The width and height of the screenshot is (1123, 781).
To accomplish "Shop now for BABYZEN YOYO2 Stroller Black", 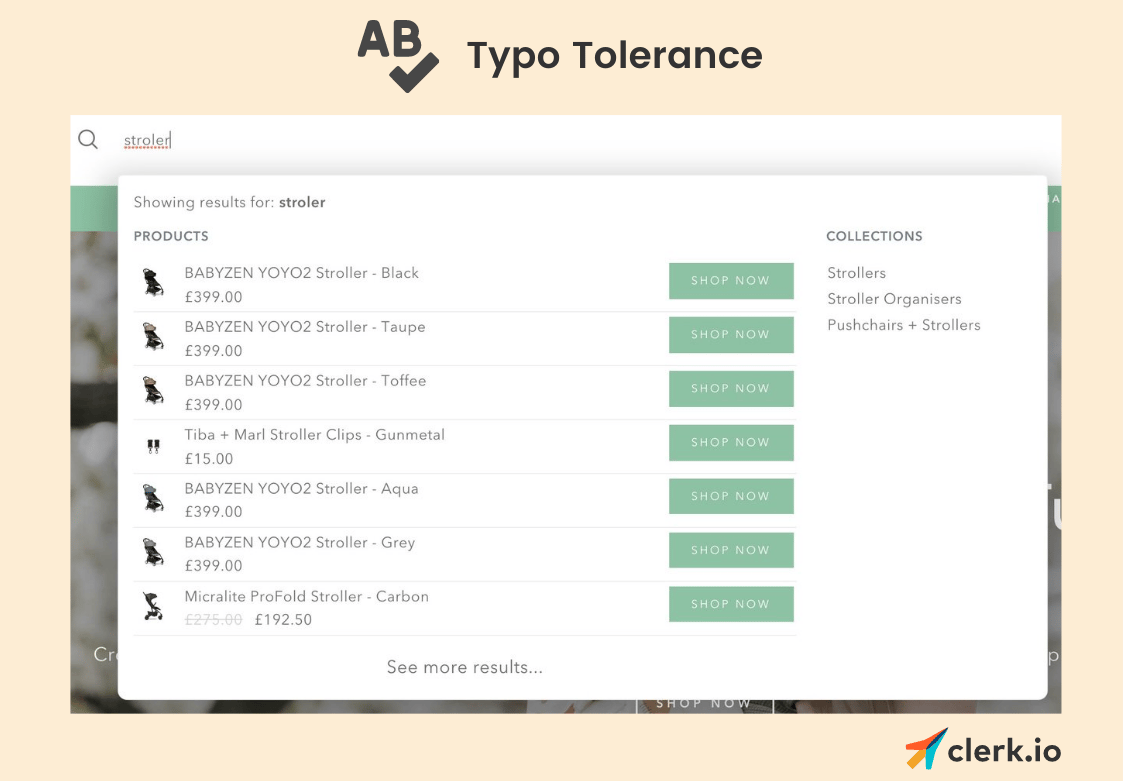I will coord(731,281).
